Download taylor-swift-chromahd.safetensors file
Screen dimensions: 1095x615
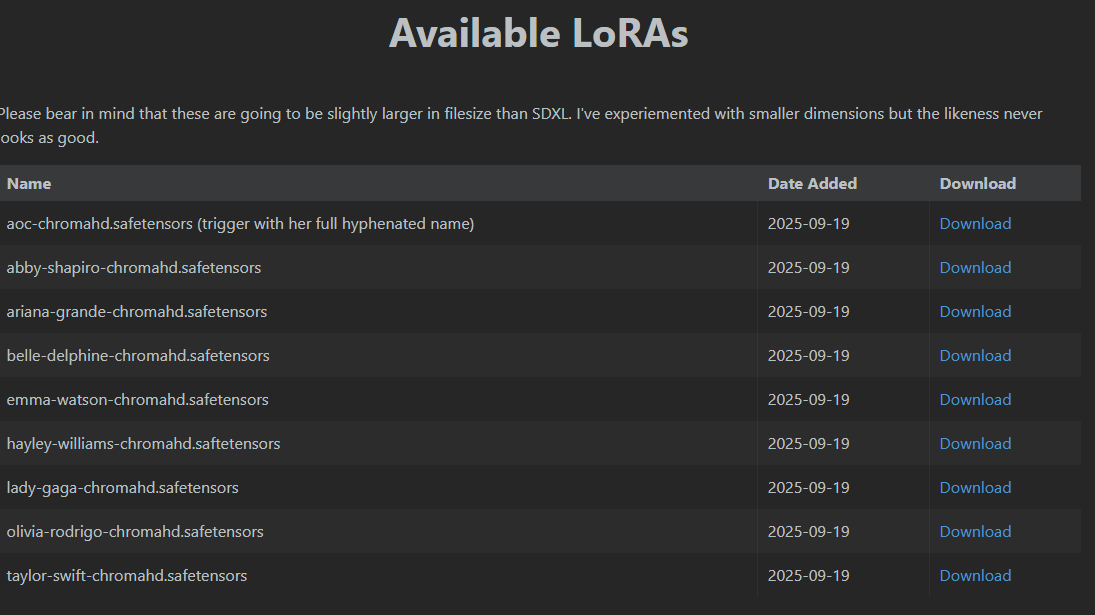(x=975, y=575)
